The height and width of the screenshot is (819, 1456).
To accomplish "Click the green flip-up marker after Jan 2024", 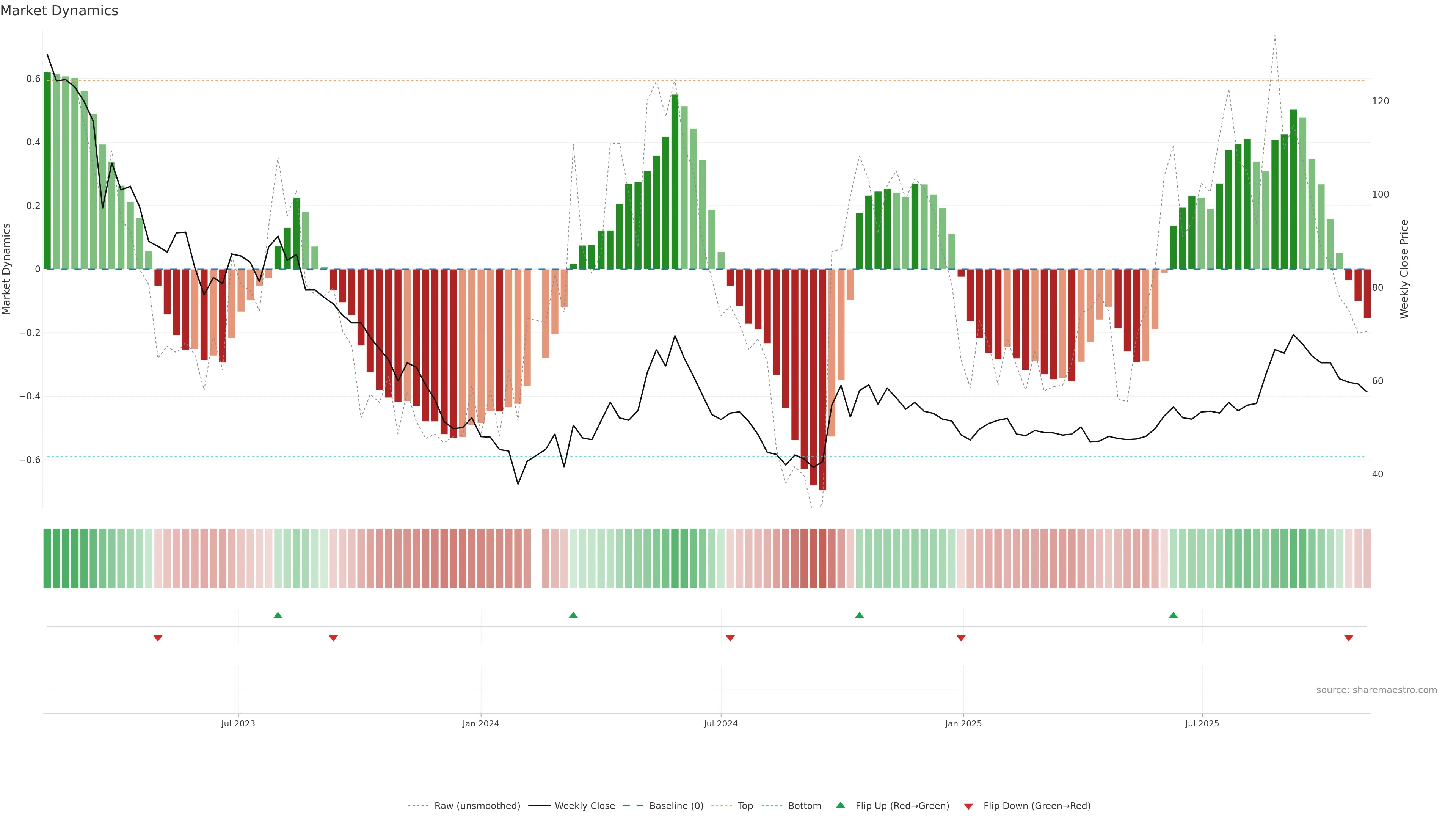I will [x=573, y=615].
